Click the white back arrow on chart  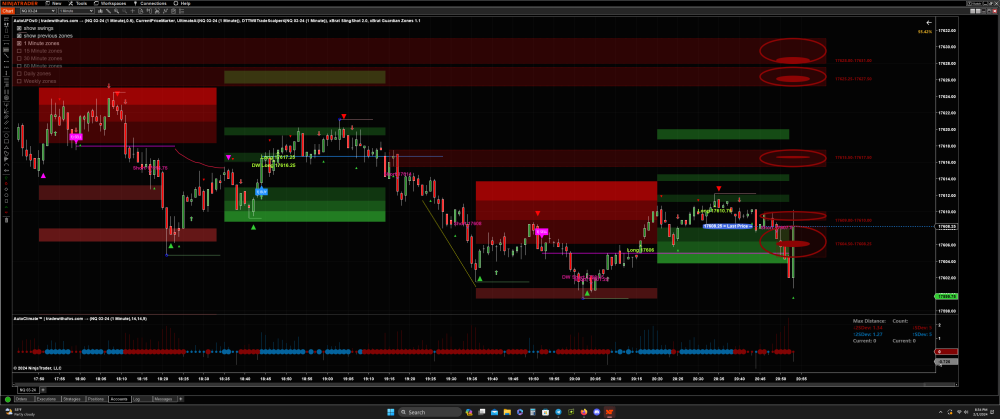pos(929,21)
